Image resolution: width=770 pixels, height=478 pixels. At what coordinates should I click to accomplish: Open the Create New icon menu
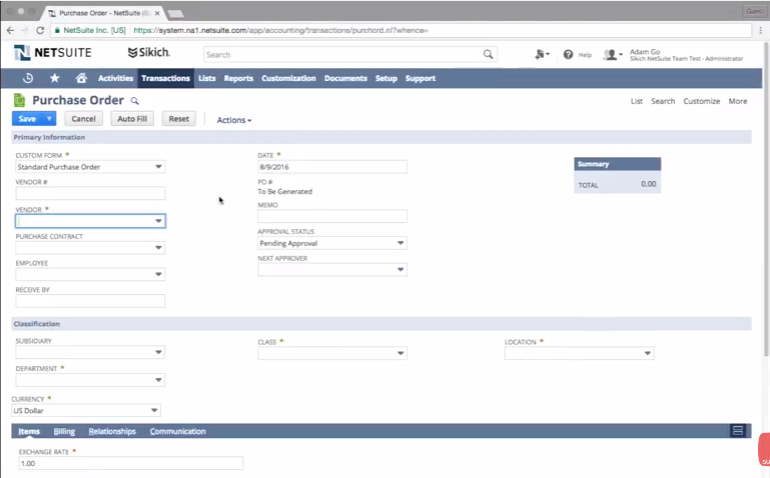click(541, 54)
